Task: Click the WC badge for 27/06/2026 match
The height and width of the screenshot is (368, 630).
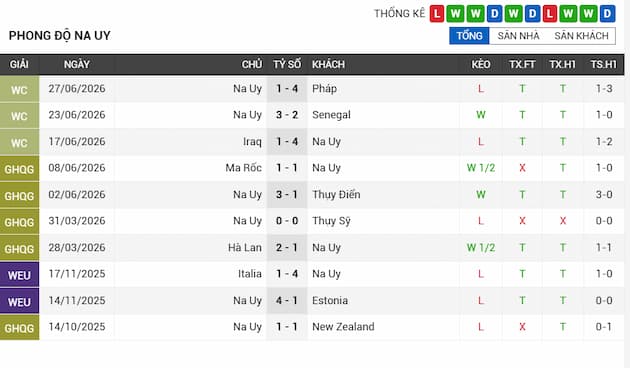Action: click(19, 89)
